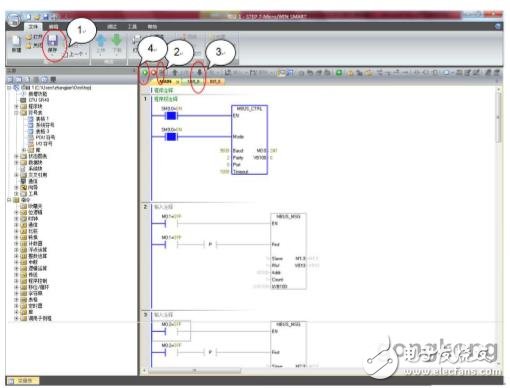Select 系统符号 in the symbol table

[41, 125]
